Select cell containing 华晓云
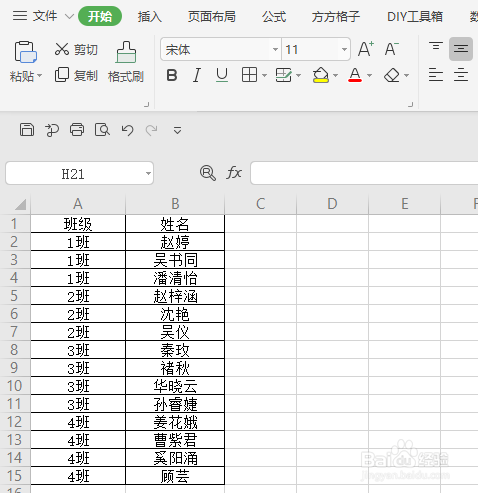Screen dimensions: 478x493 point(175,386)
